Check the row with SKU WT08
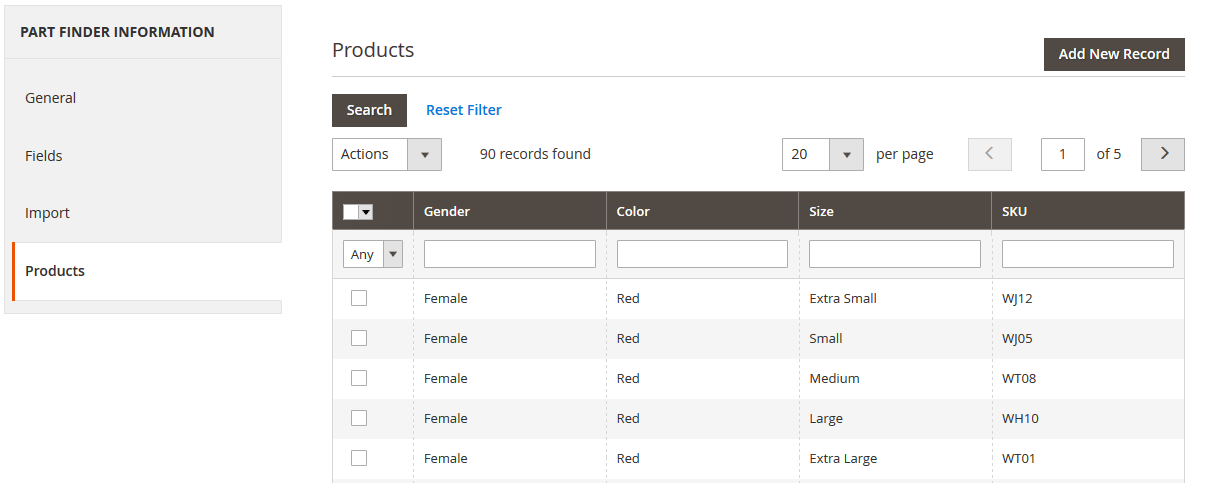The height and width of the screenshot is (483, 1208). [x=359, y=378]
